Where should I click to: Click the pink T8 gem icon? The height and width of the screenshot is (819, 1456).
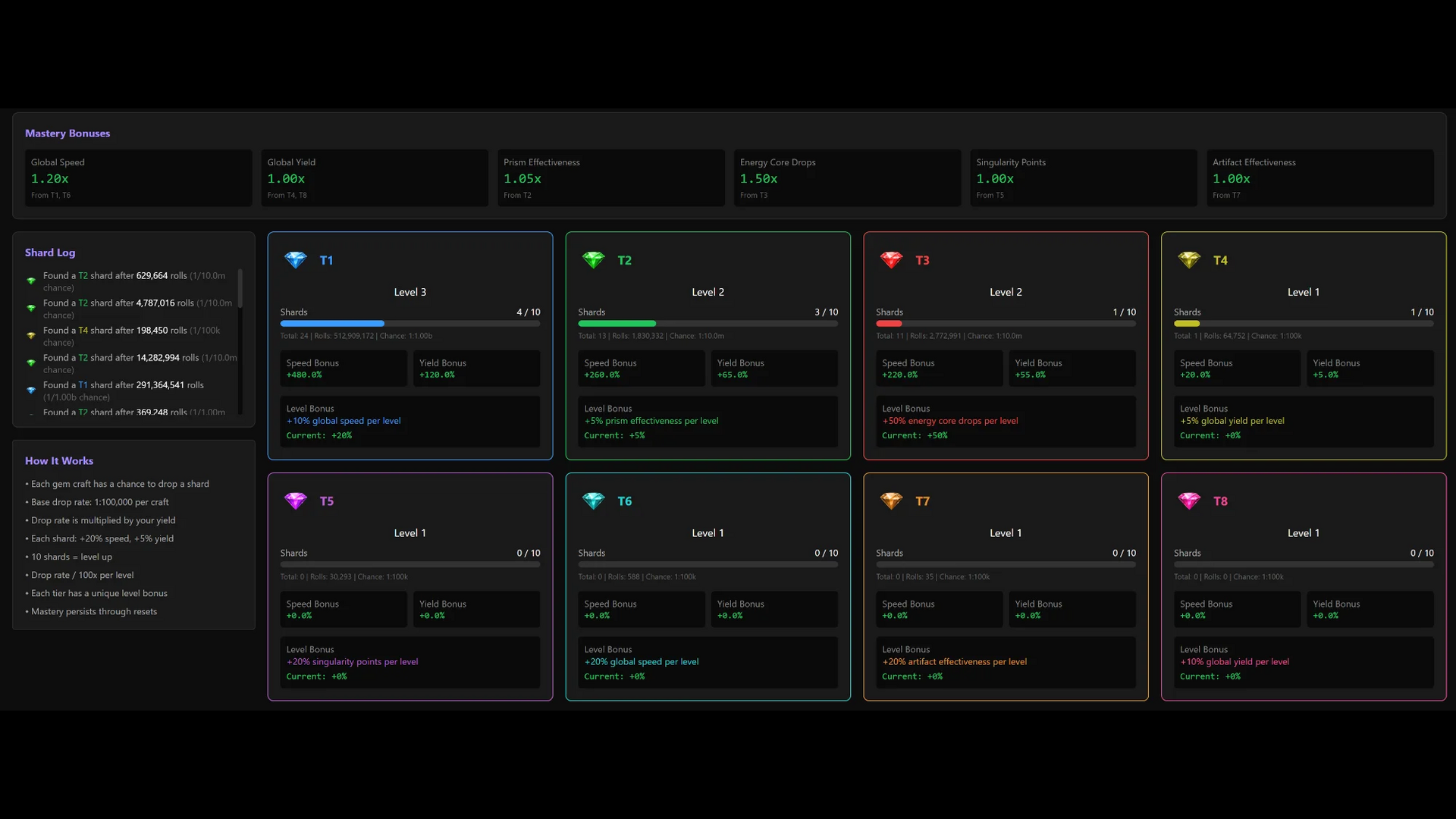[x=1189, y=501]
